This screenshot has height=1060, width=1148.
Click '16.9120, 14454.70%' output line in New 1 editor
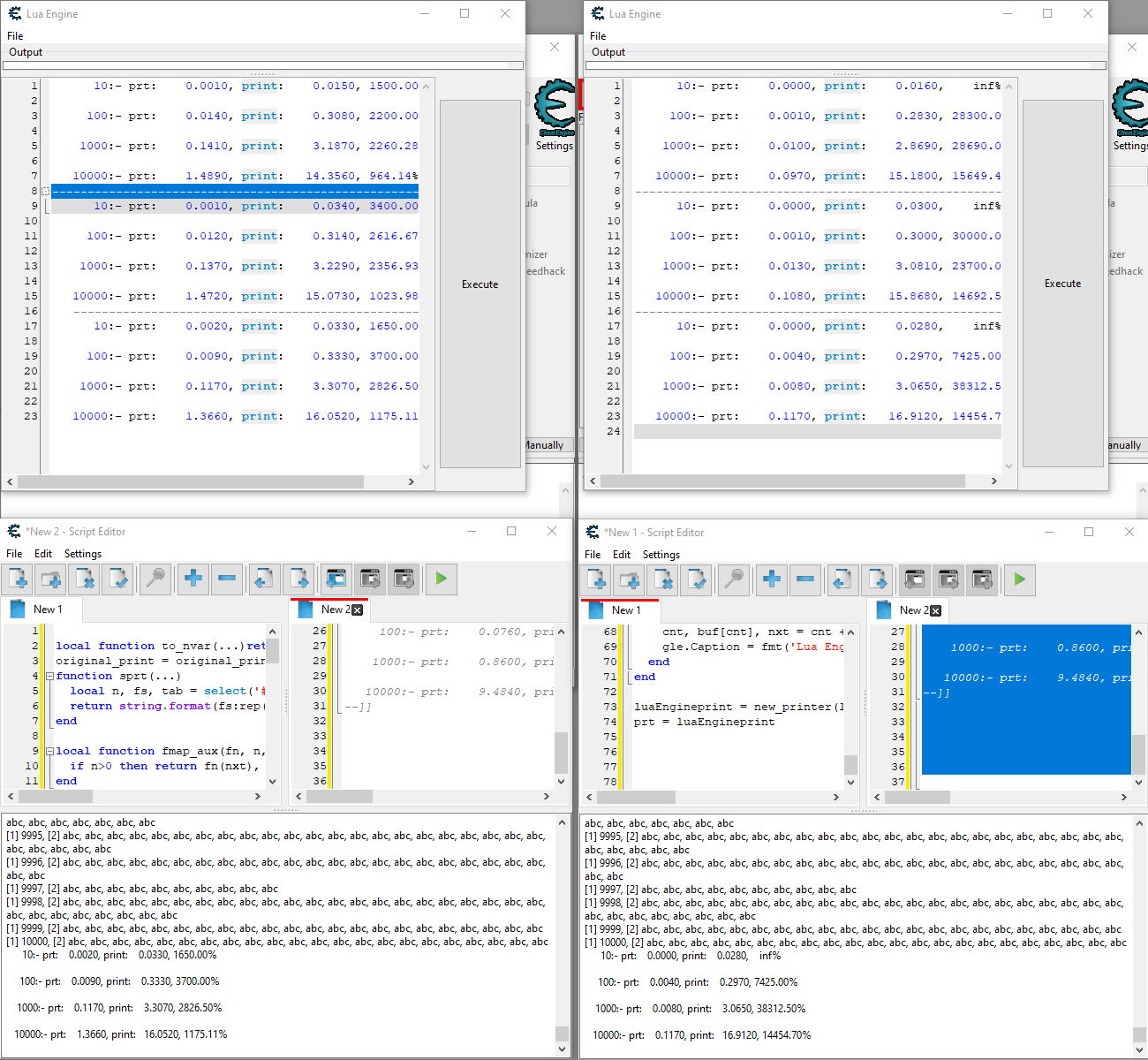tap(702, 1035)
